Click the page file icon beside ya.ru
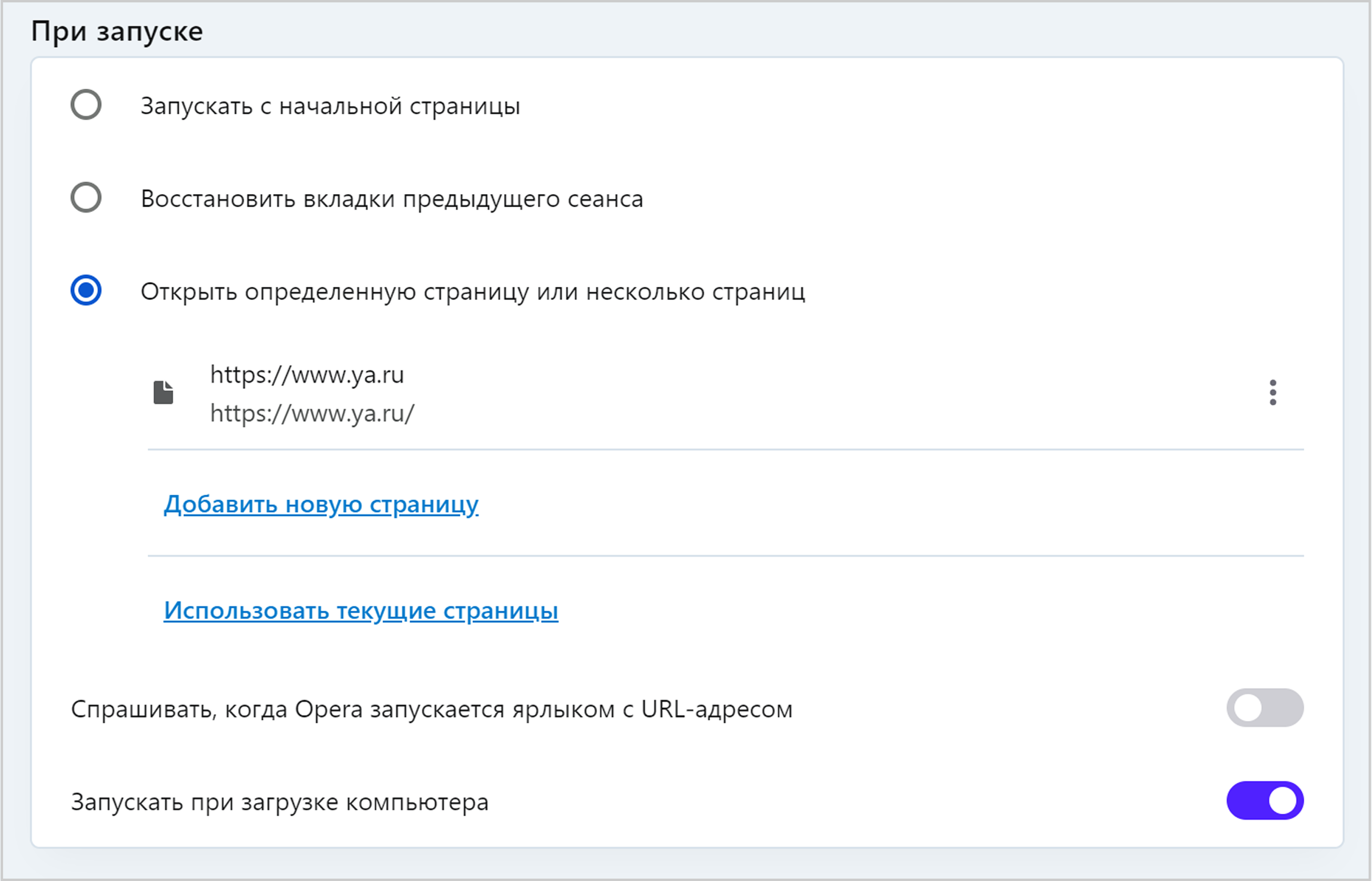This screenshot has height=881, width=1372. [x=163, y=393]
